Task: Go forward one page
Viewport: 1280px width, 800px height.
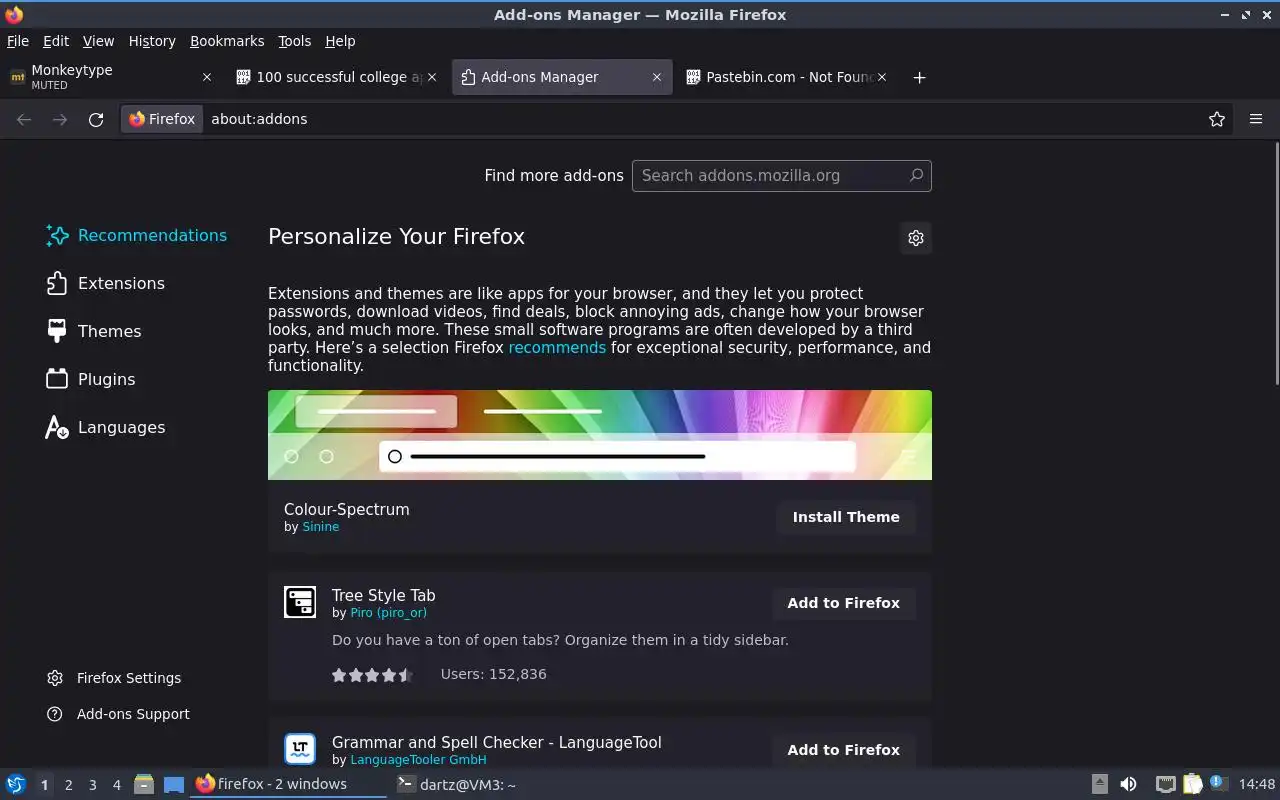Action: click(60, 119)
